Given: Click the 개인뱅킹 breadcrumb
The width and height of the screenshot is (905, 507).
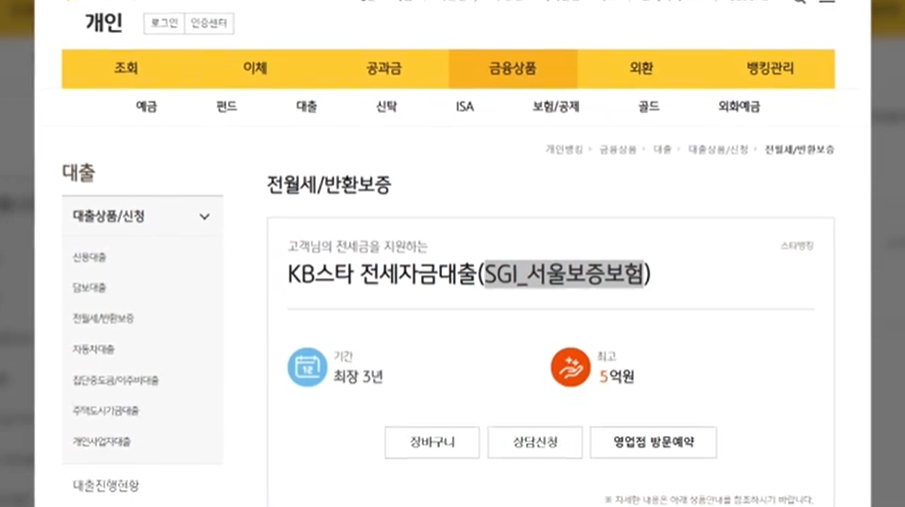Looking at the screenshot, I should click(x=564, y=150).
